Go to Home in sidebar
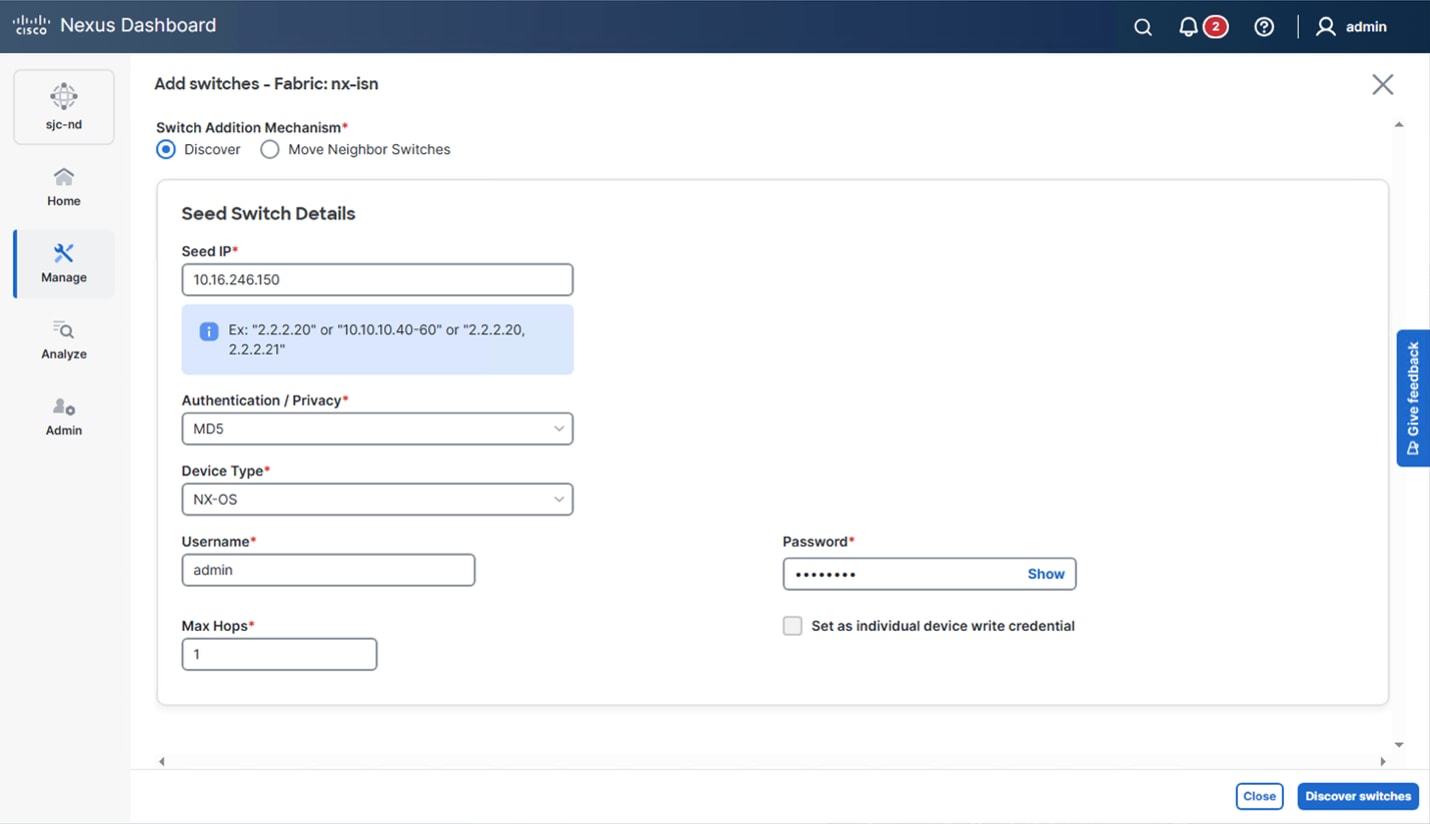The height and width of the screenshot is (824, 1430). pyautogui.click(x=64, y=187)
